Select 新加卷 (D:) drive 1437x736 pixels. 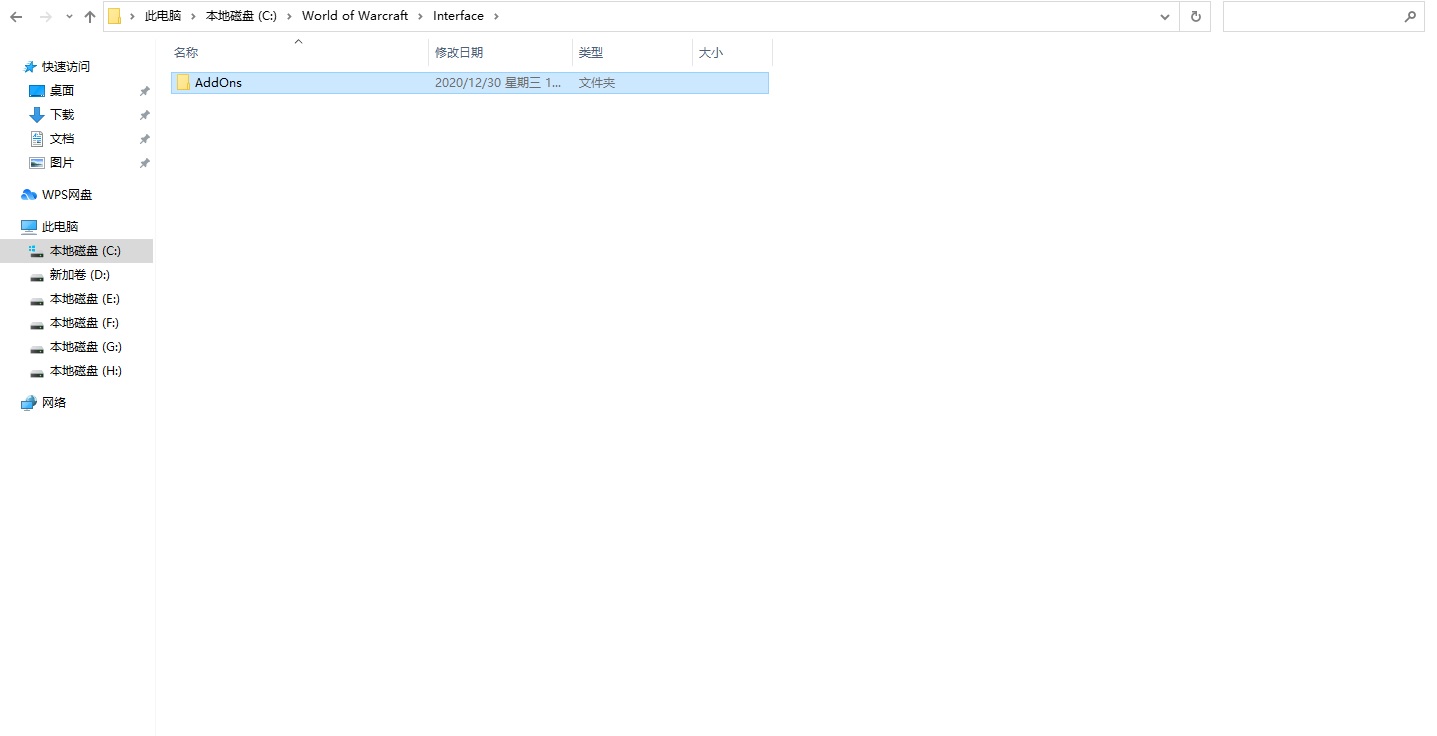click(x=79, y=275)
